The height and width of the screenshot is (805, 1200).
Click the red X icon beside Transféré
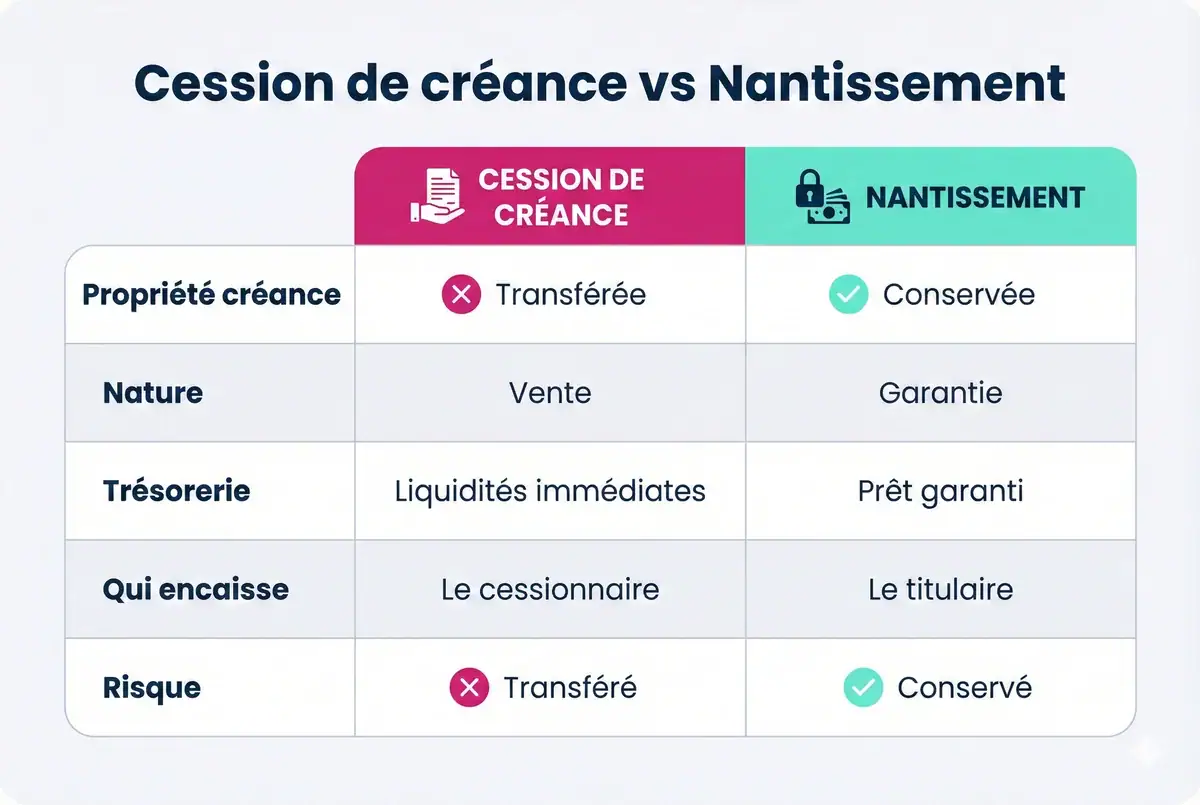469,688
